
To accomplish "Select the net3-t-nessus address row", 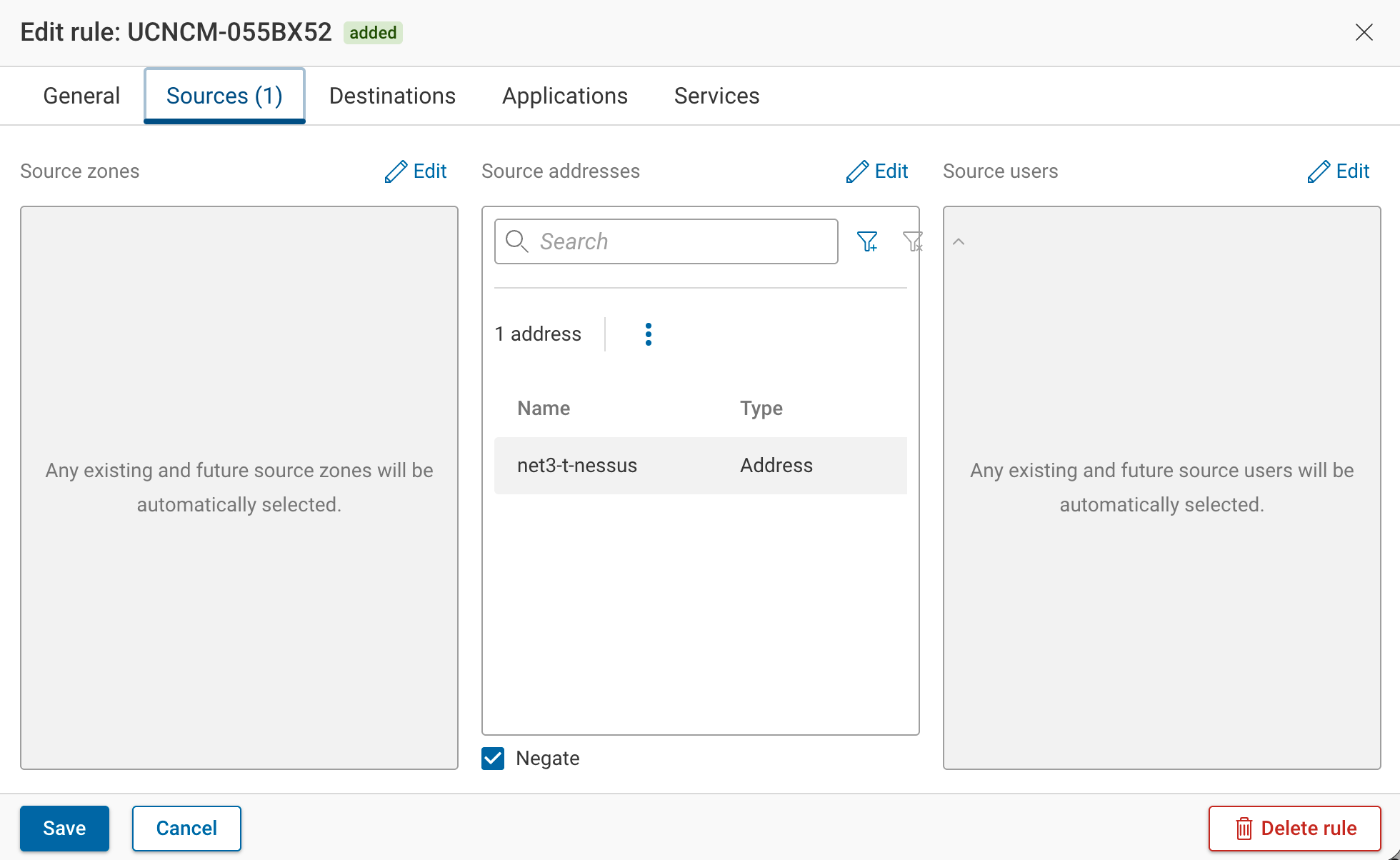I will [700, 466].
